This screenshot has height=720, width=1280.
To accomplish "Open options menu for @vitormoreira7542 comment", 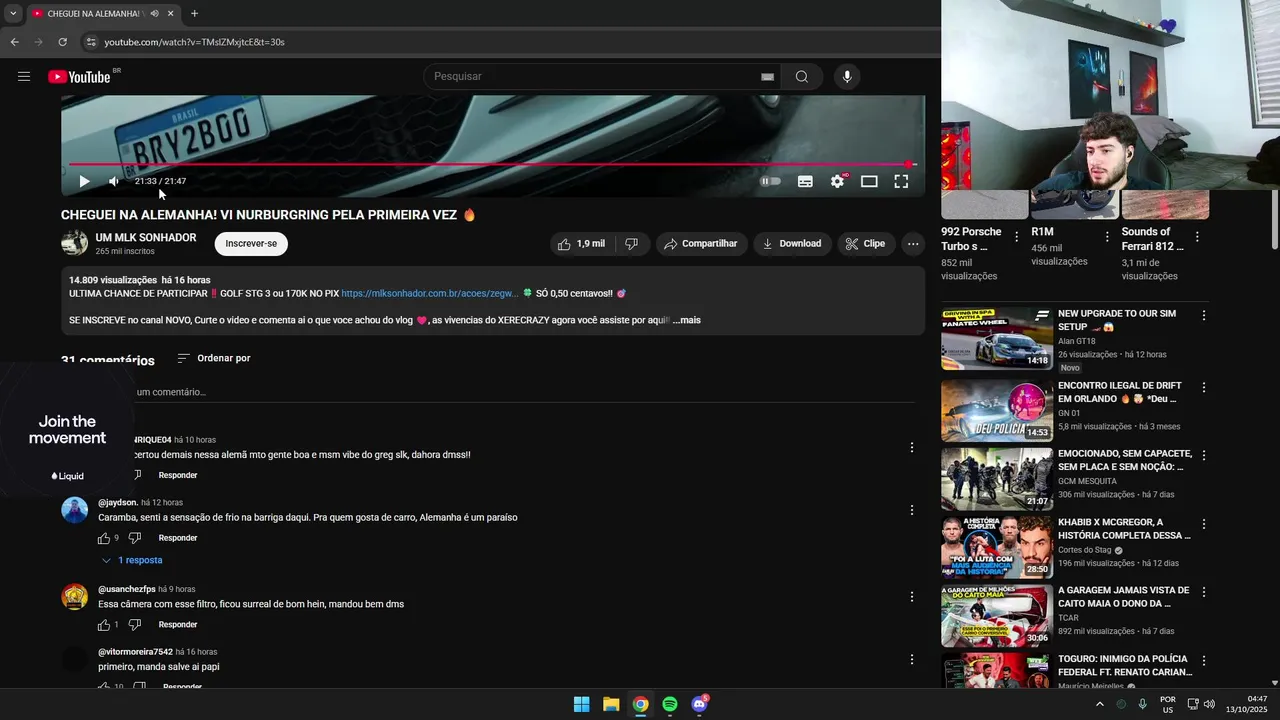I will (x=911, y=659).
